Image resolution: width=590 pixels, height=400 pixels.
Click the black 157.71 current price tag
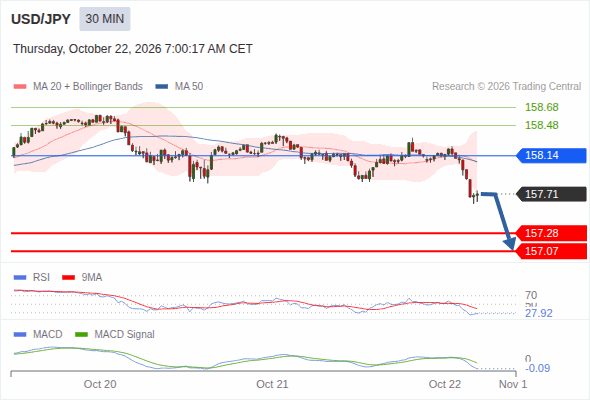(551, 194)
